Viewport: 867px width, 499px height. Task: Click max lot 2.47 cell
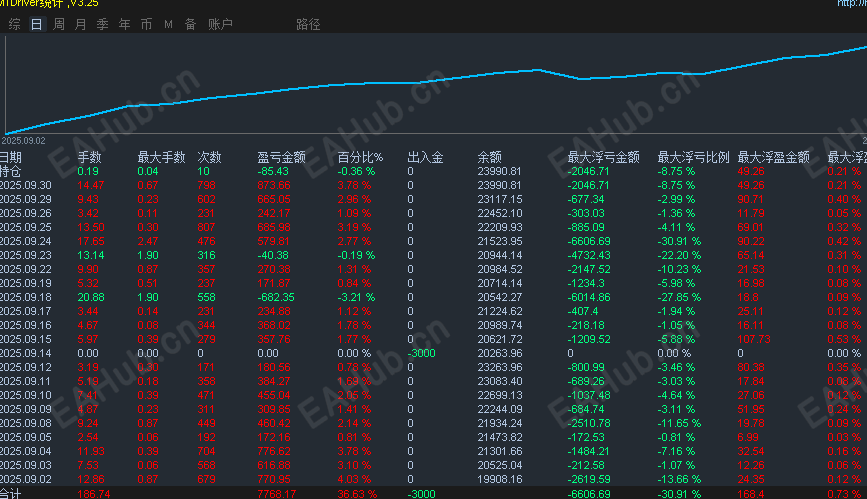(x=148, y=241)
